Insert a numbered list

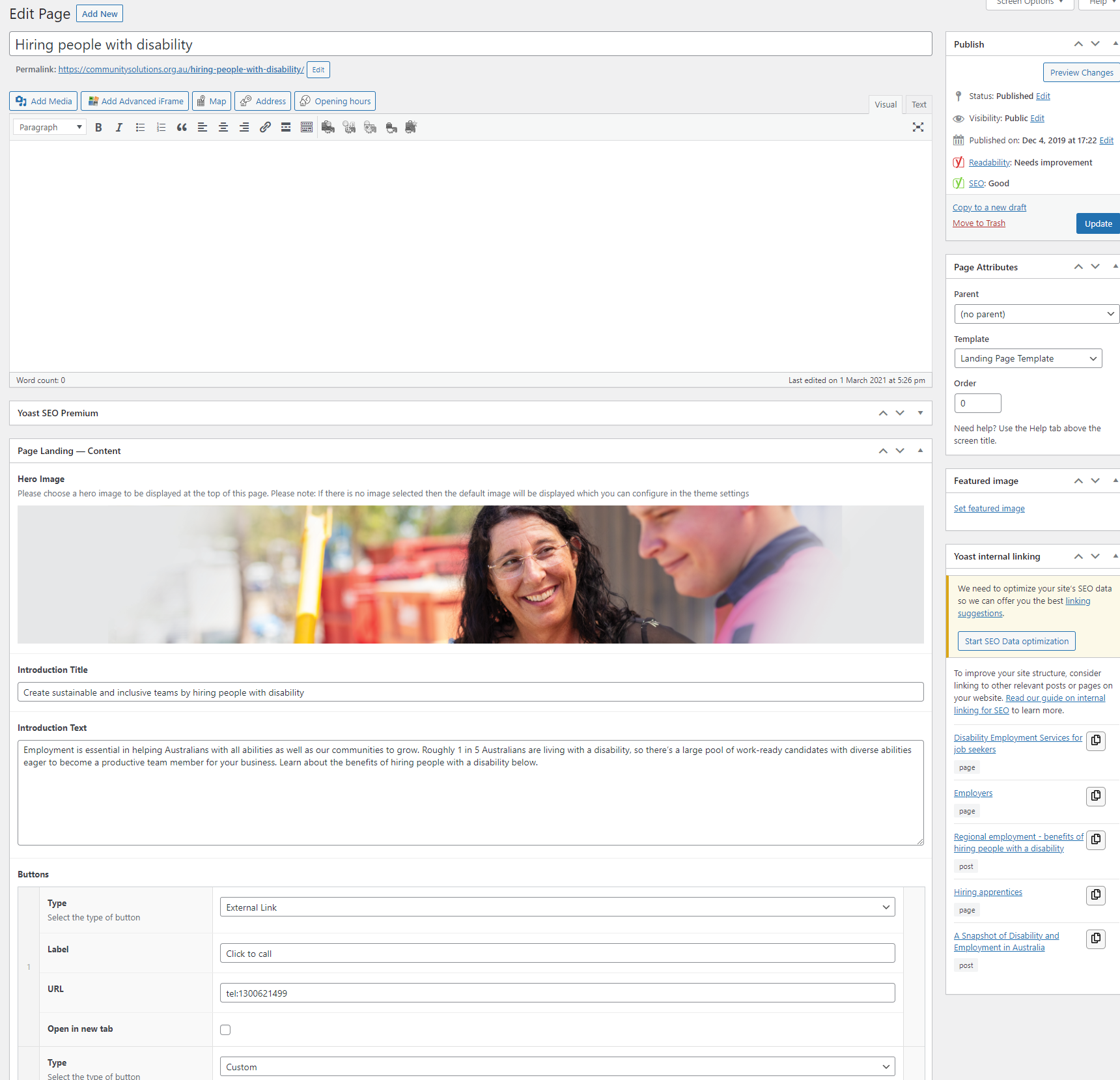[x=161, y=127]
